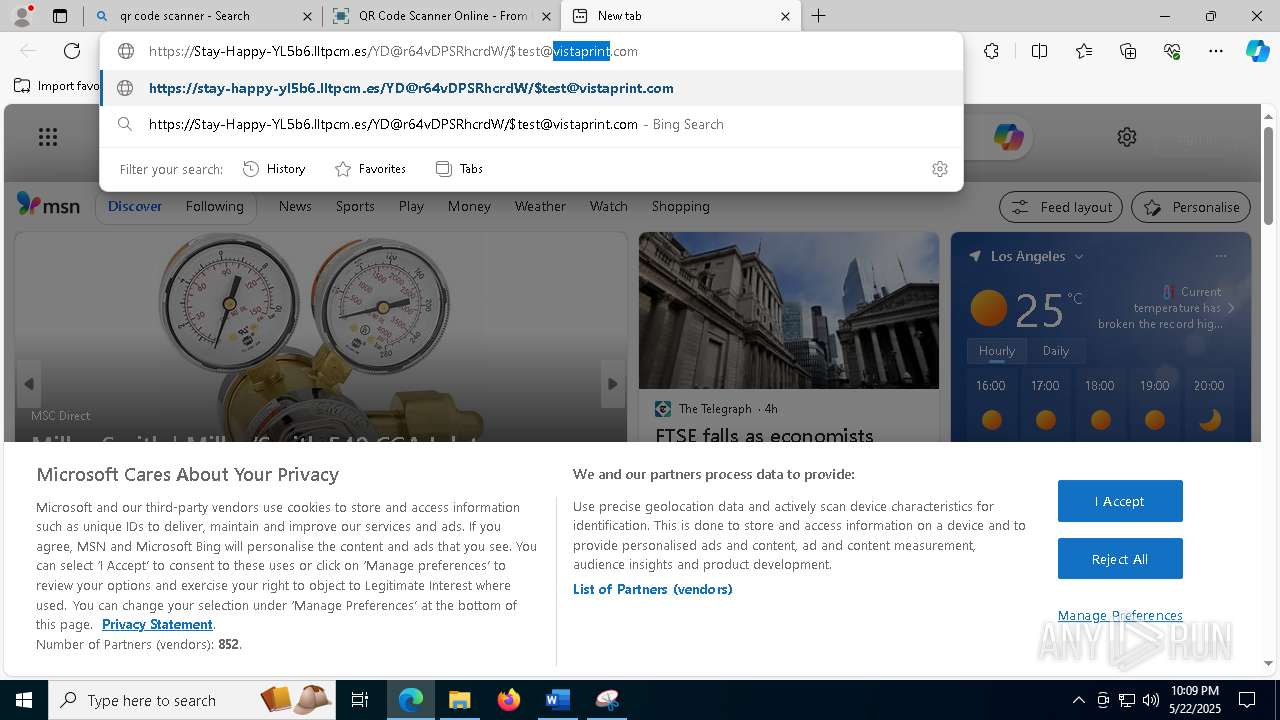Open Settings and more ellipsis menu
Screen dimensions: 1280x720
click(x=1216, y=51)
